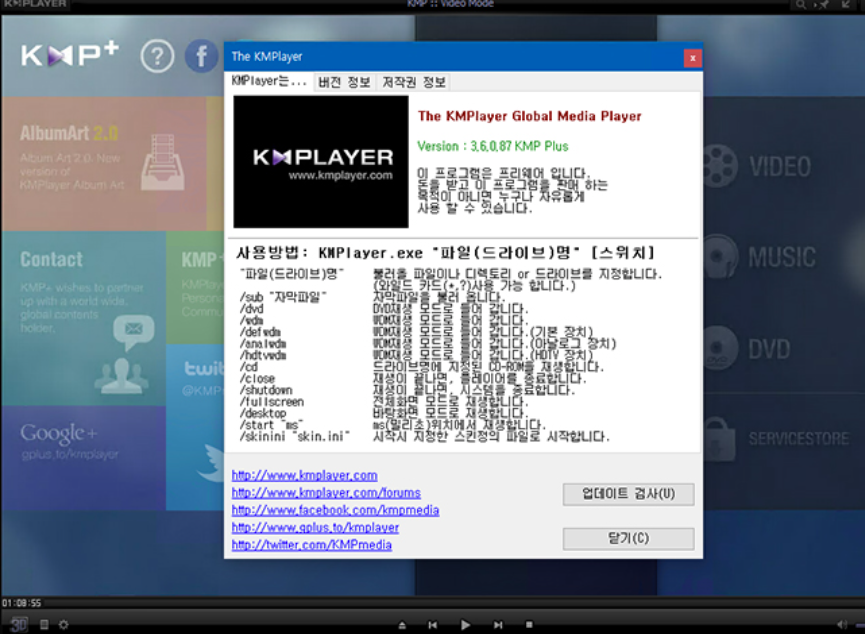Open the settings gear in bottom bar
This screenshot has width=865, height=634.
click(63, 624)
